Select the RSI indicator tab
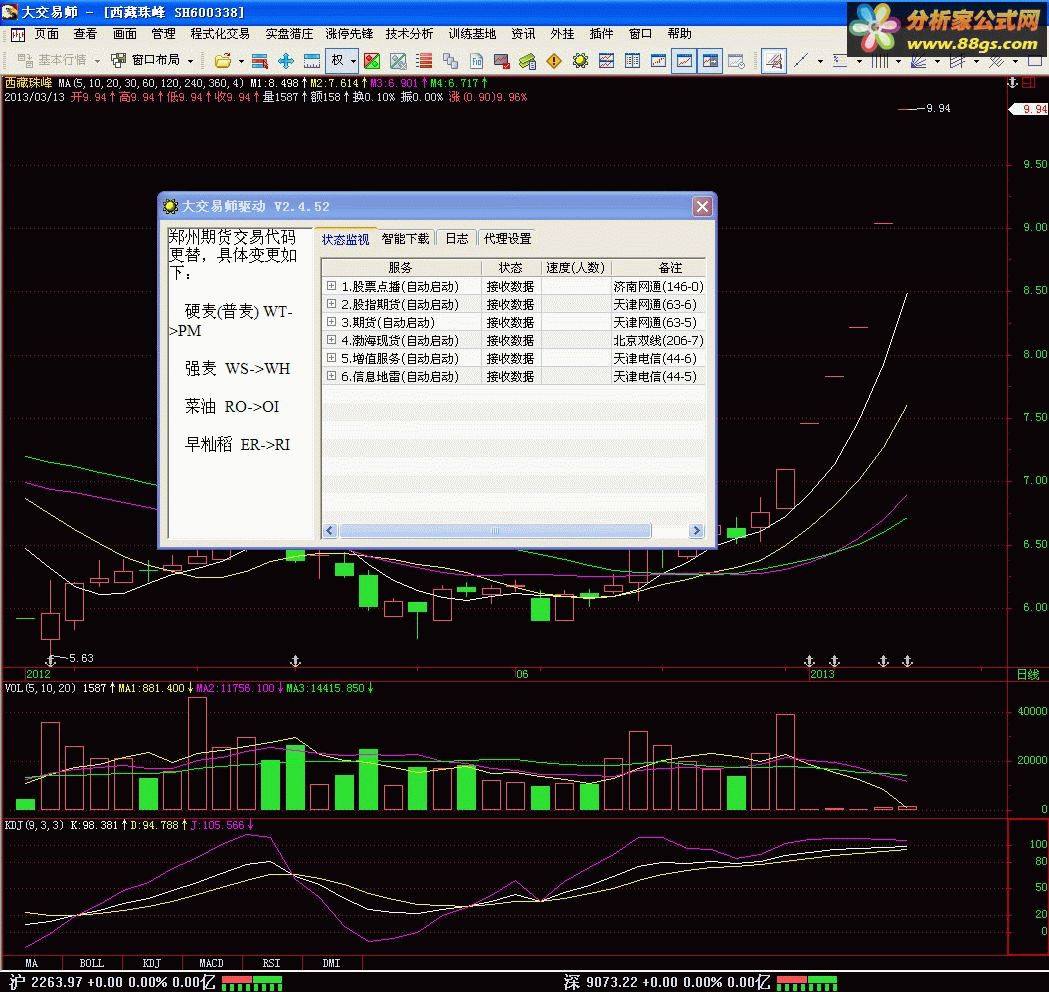The width and height of the screenshot is (1049, 992). coord(271,963)
